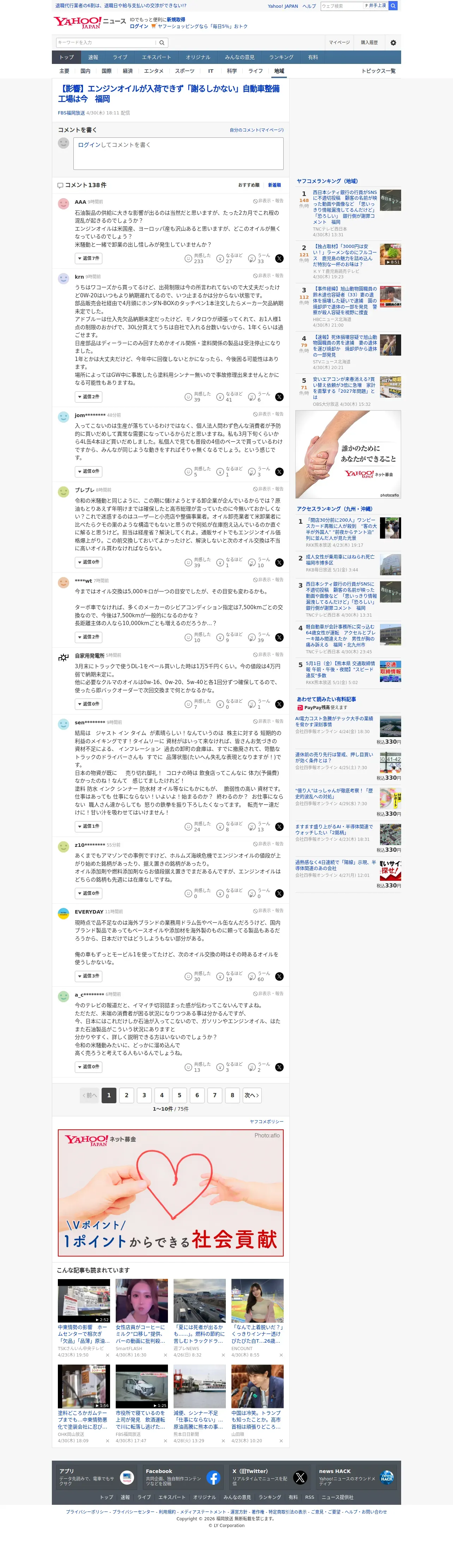Expand 返信7件 under AAA's comment

pos(89,259)
